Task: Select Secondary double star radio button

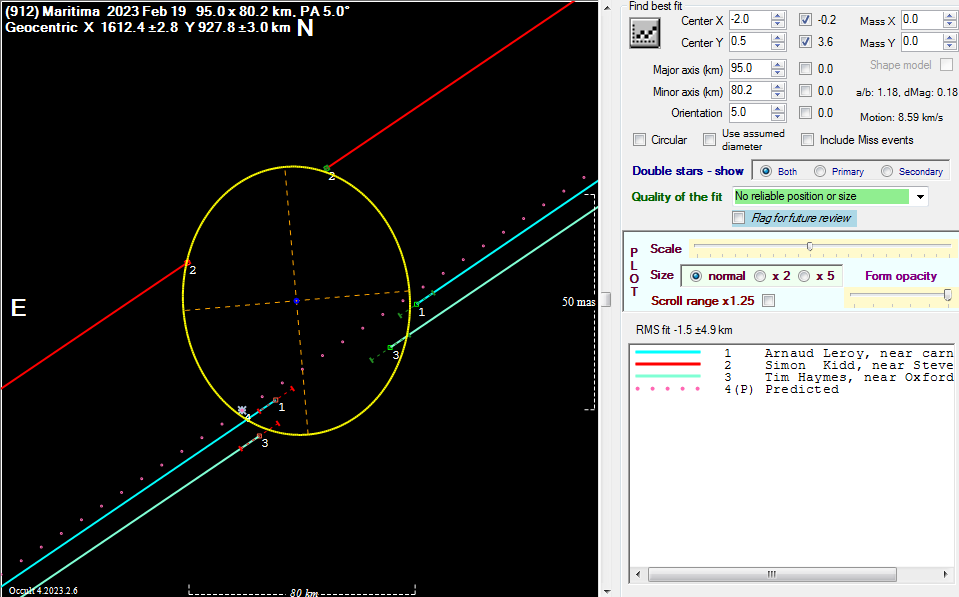Action: tap(888, 171)
